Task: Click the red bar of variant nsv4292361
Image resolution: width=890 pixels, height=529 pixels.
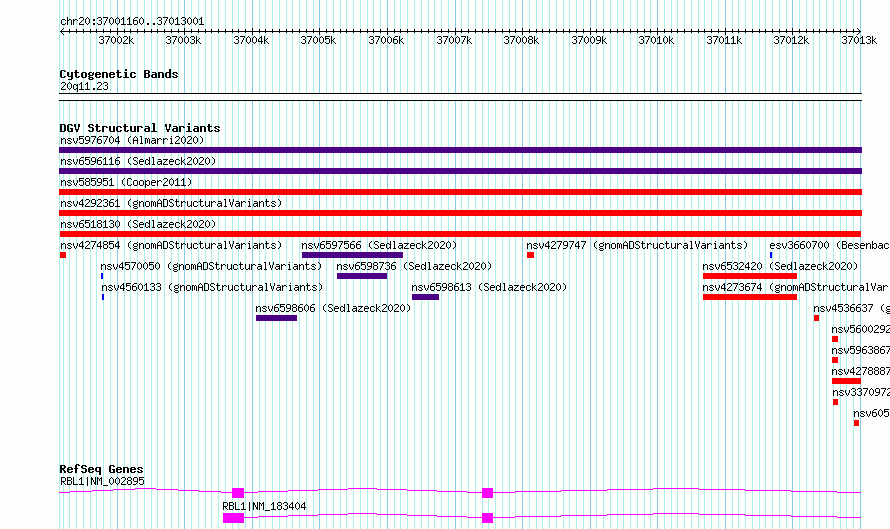Action: [x=460, y=213]
